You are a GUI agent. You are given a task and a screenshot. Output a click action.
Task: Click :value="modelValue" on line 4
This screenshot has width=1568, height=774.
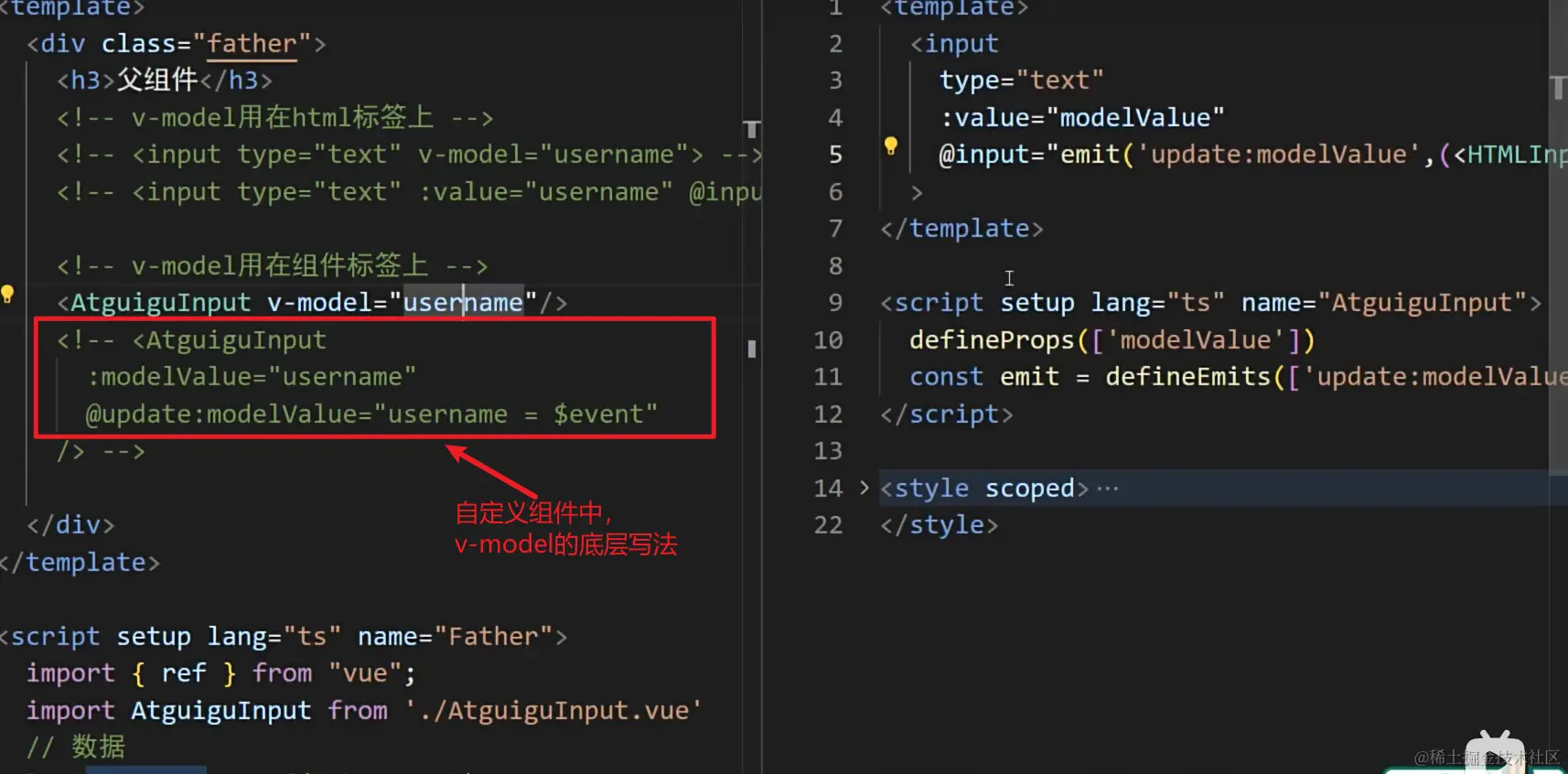[x=1082, y=118]
